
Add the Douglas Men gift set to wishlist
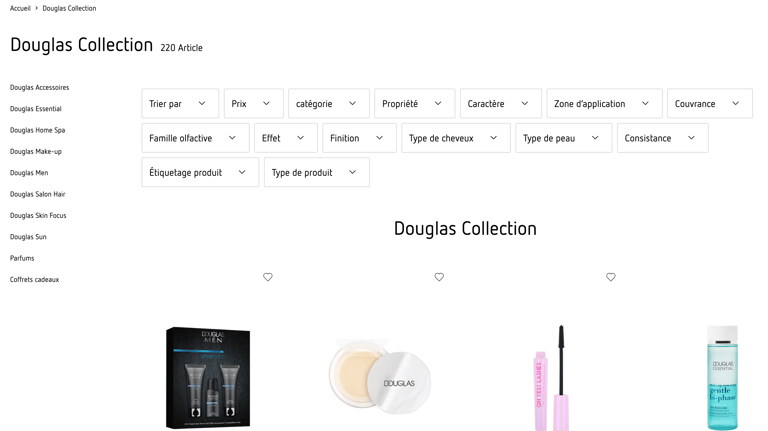pyautogui.click(x=267, y=277)
